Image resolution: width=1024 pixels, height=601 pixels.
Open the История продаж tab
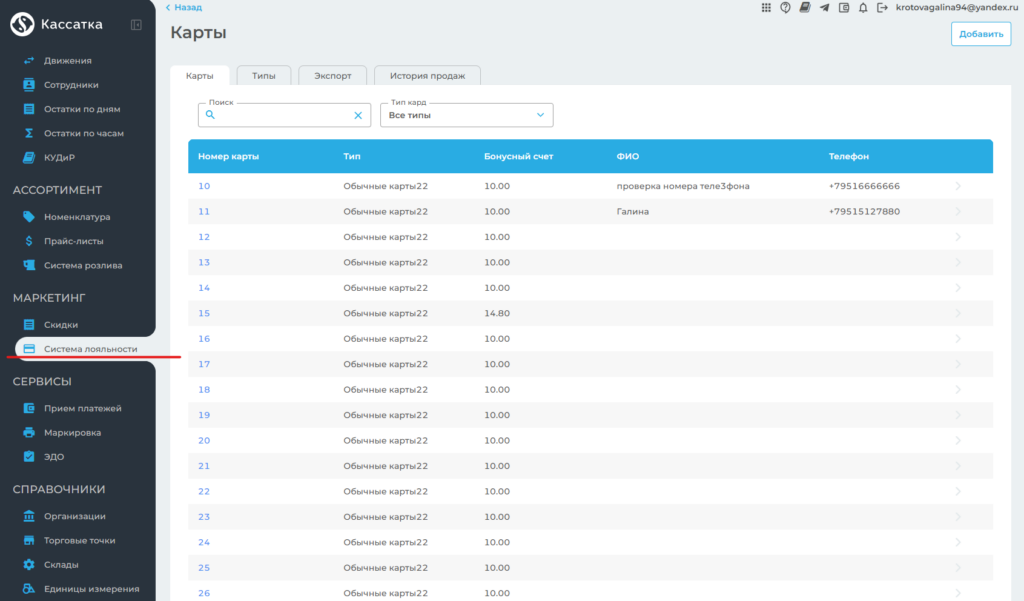click(427, 76)
